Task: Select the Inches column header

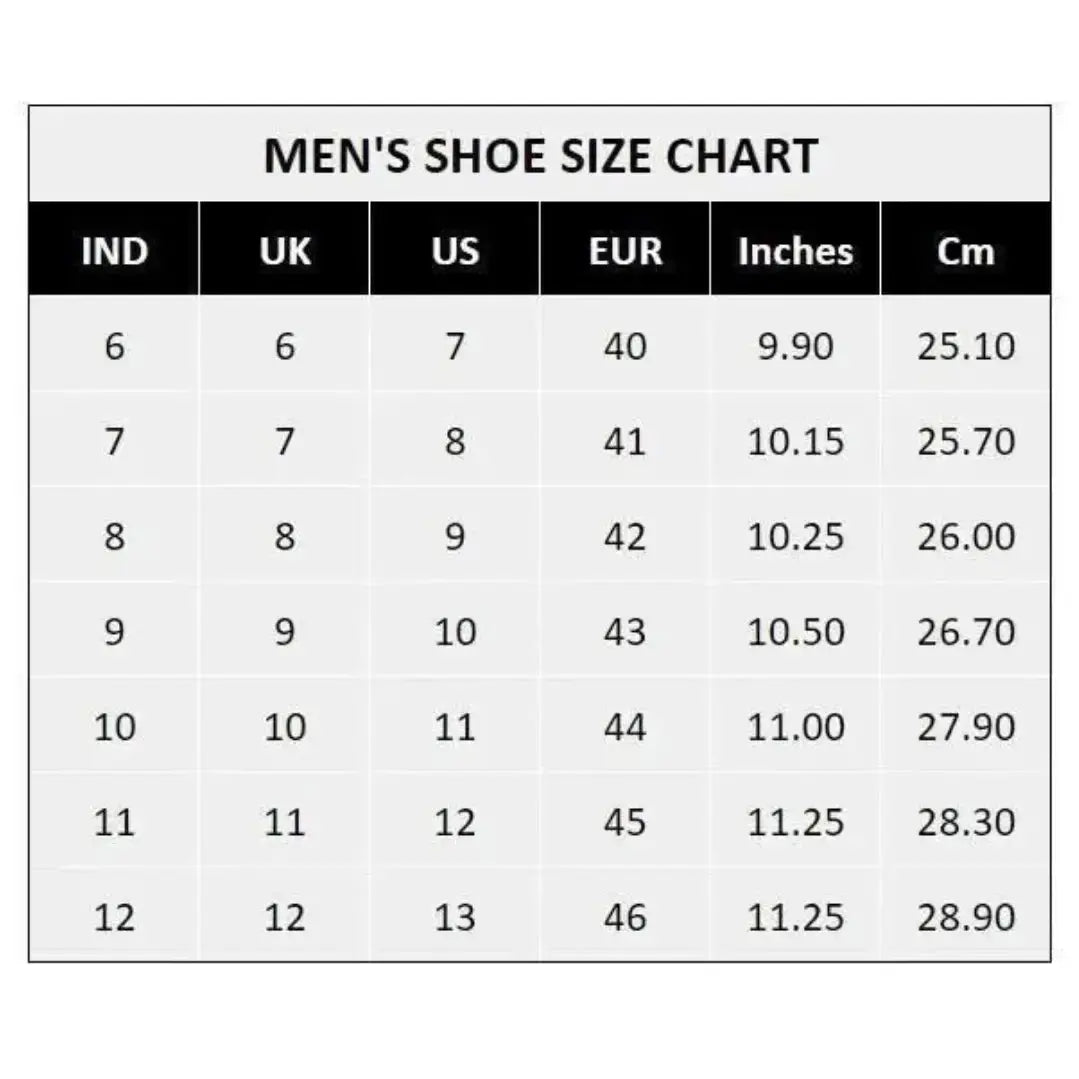Action: (796, 251)
